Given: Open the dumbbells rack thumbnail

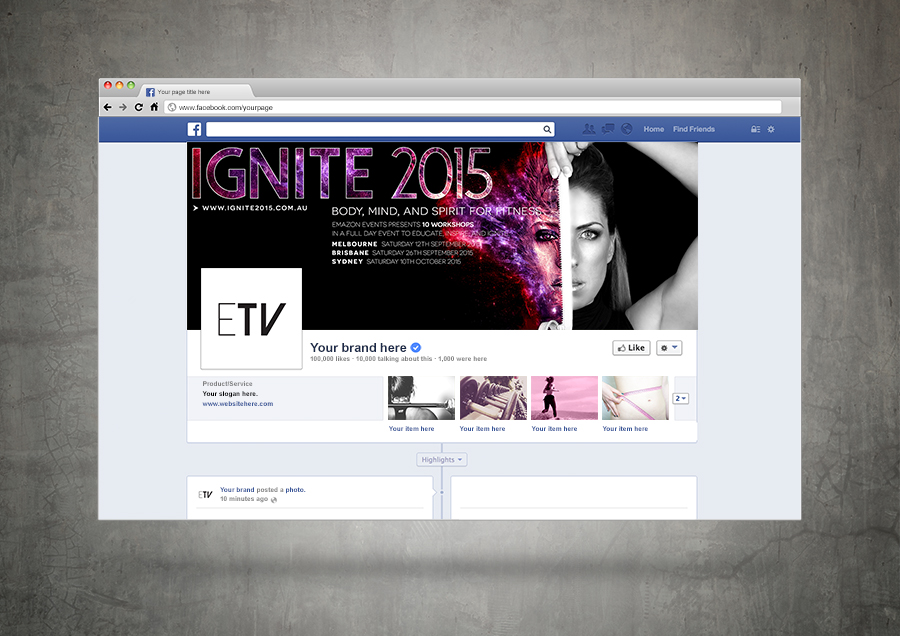Looking at the screenshot, I should [493, 398].
